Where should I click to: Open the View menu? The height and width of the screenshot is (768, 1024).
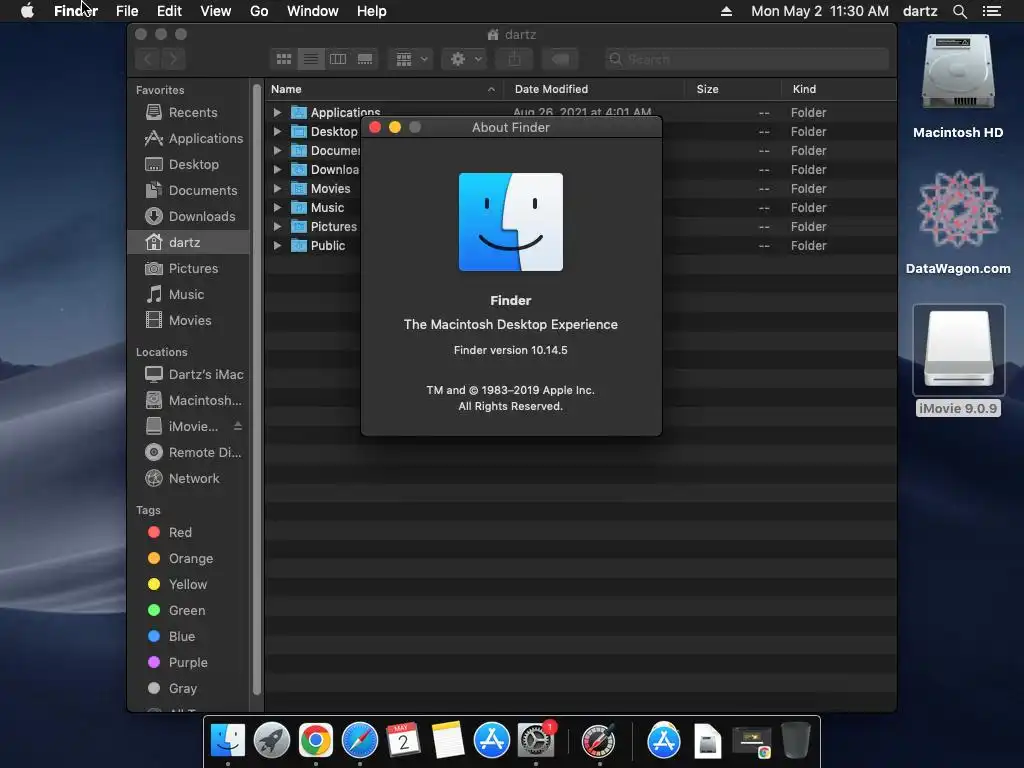(x=216, y=11)
